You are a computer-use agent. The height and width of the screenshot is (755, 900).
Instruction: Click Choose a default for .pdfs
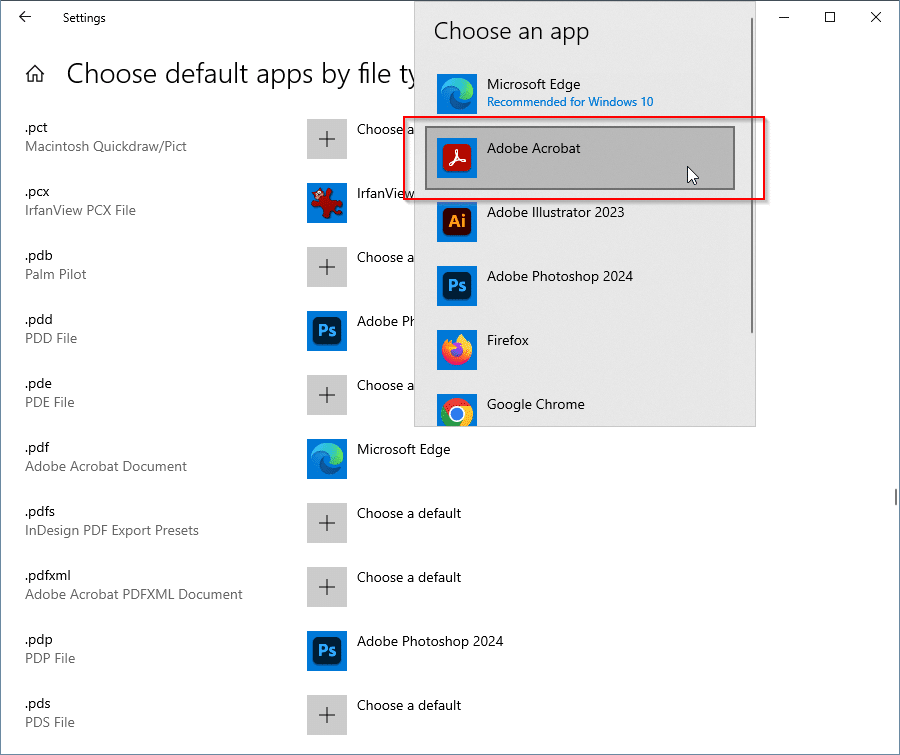click(x=409, y=513)
